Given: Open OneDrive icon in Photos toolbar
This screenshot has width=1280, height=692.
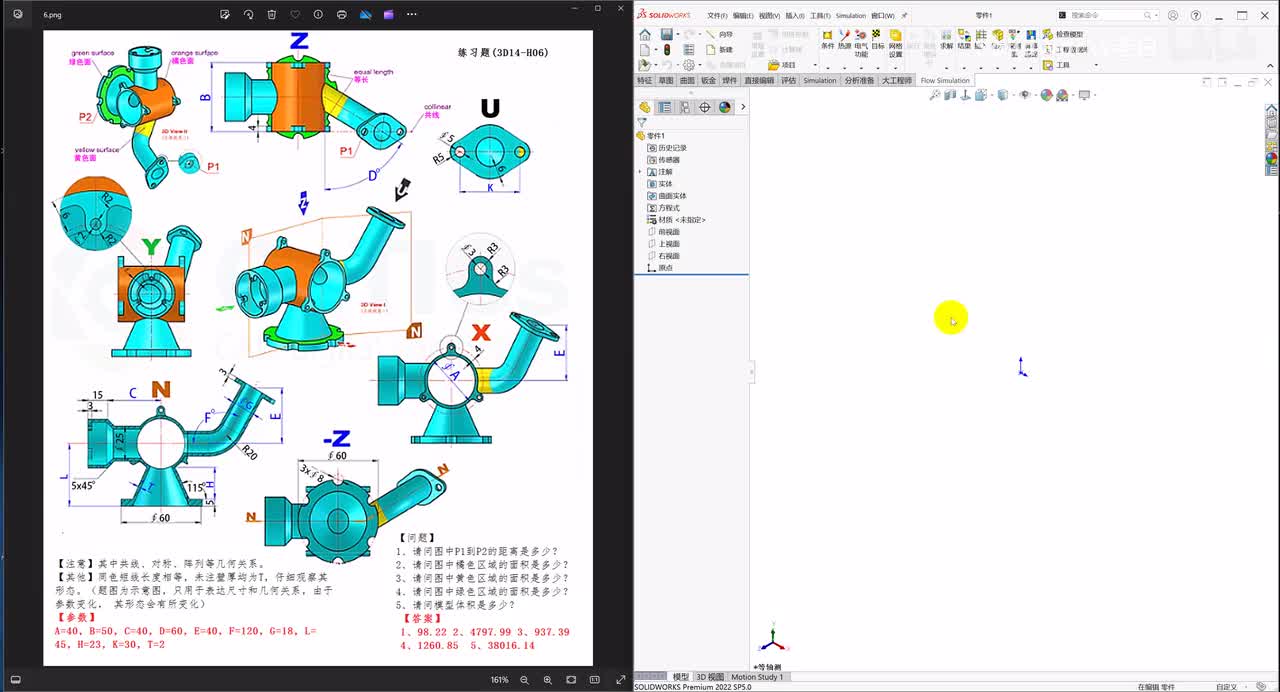Looking at the screenshot, I should click(365, 15).
